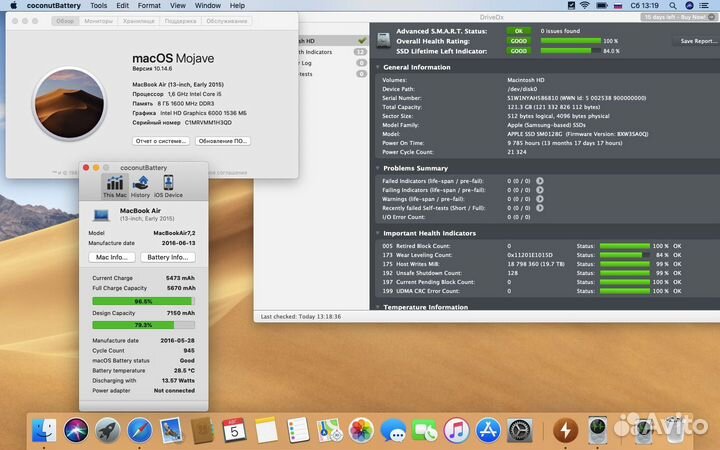Click battery status icon in menu bar
The height and width of the screenshot is (450, 720).
pyautogui.click(x=602, y=6)
